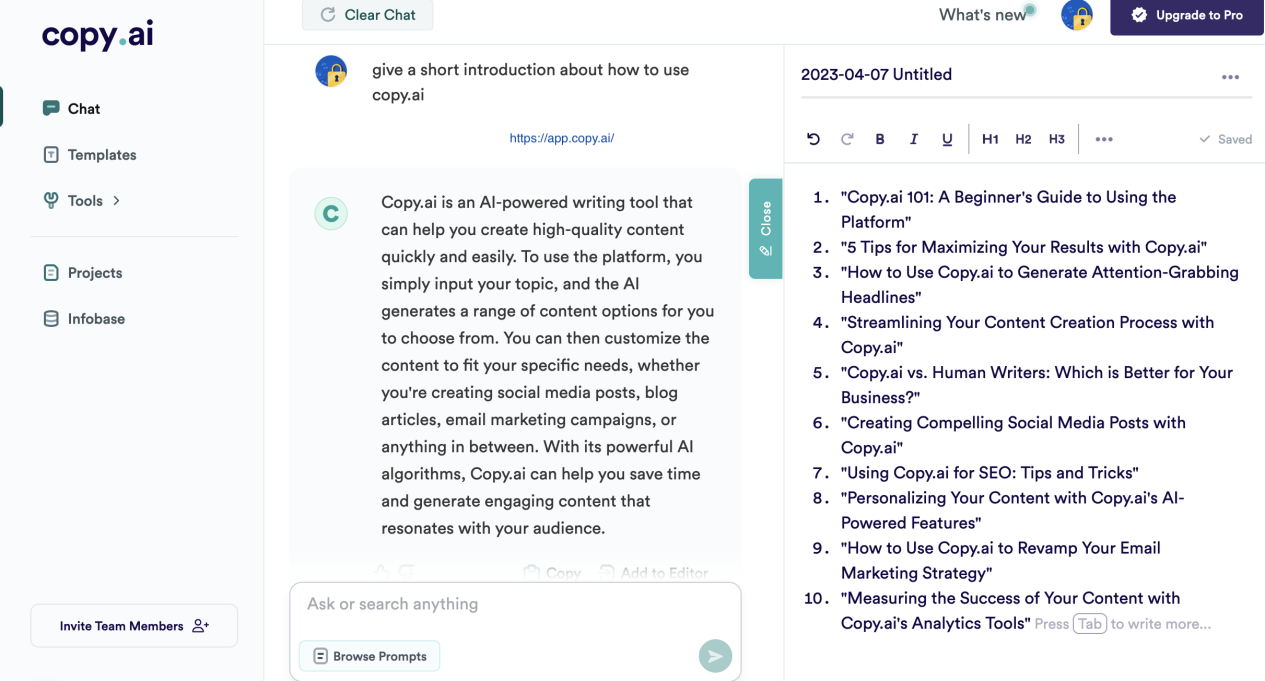Toggle italic formatting in the editor
1265x681 pixels.
click(x=913, y=139)
